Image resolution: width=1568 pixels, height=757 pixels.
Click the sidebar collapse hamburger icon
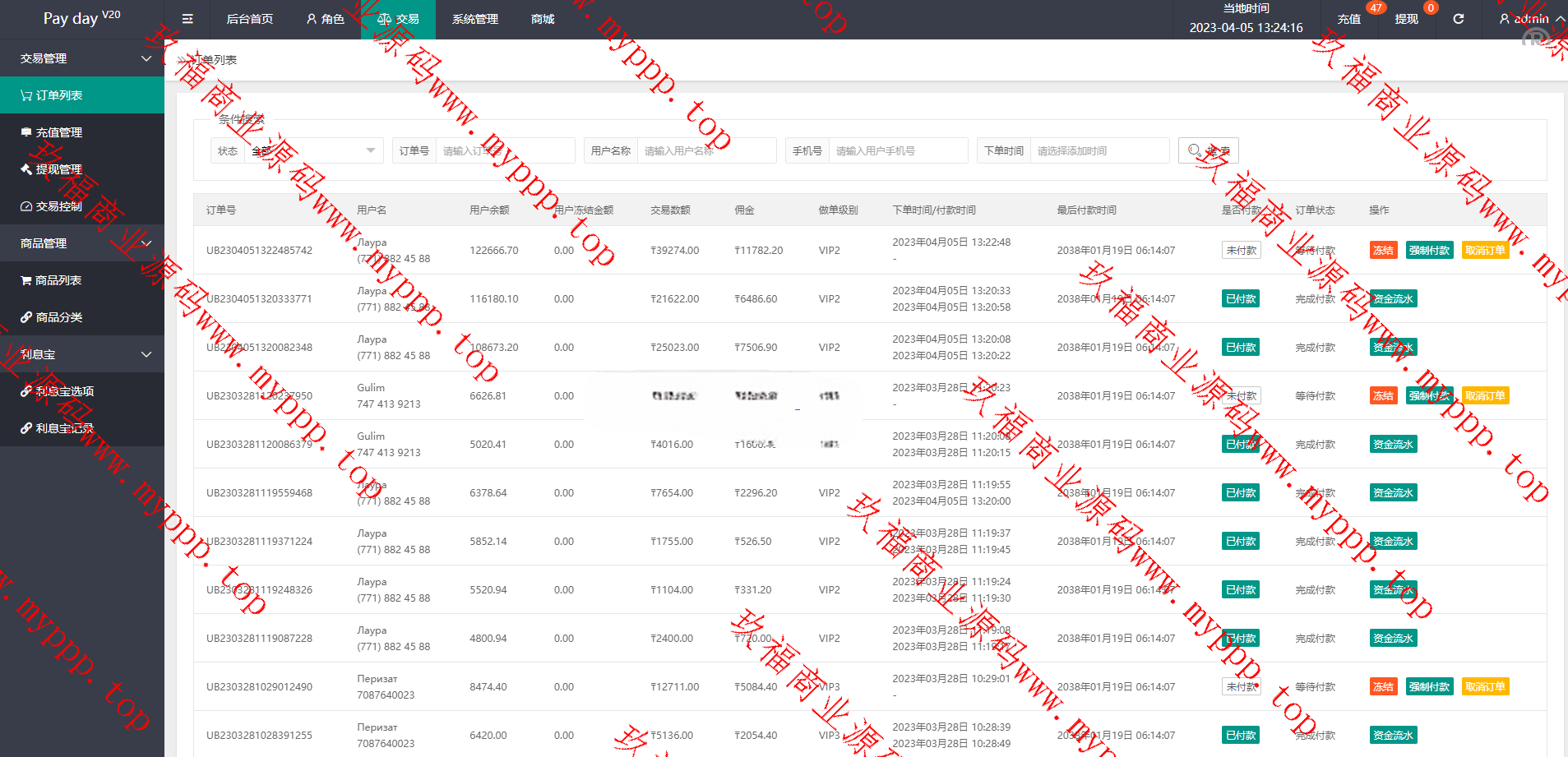(x=187, y=19)
